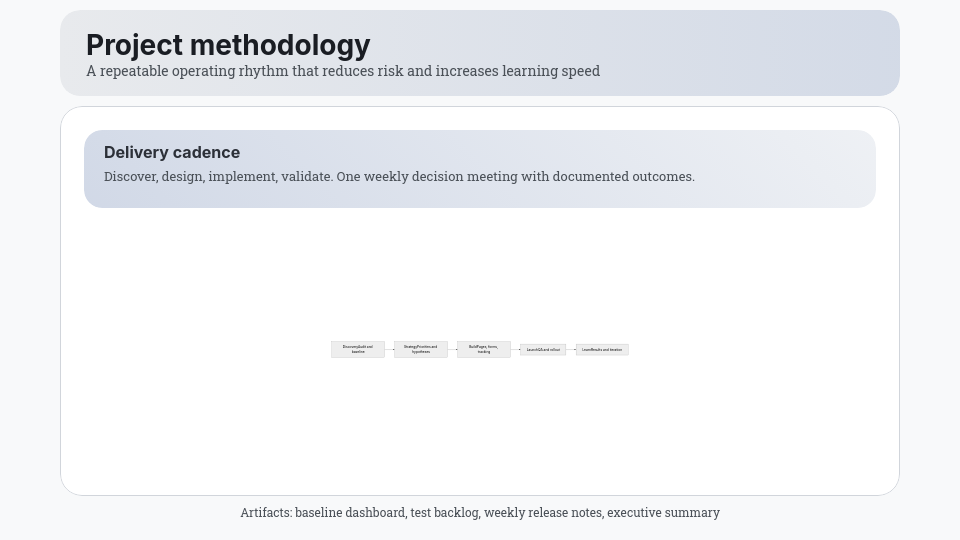Select the Build step box in flowchart
The height and width of the screenshot is (540, 960).
coord(484,349)
